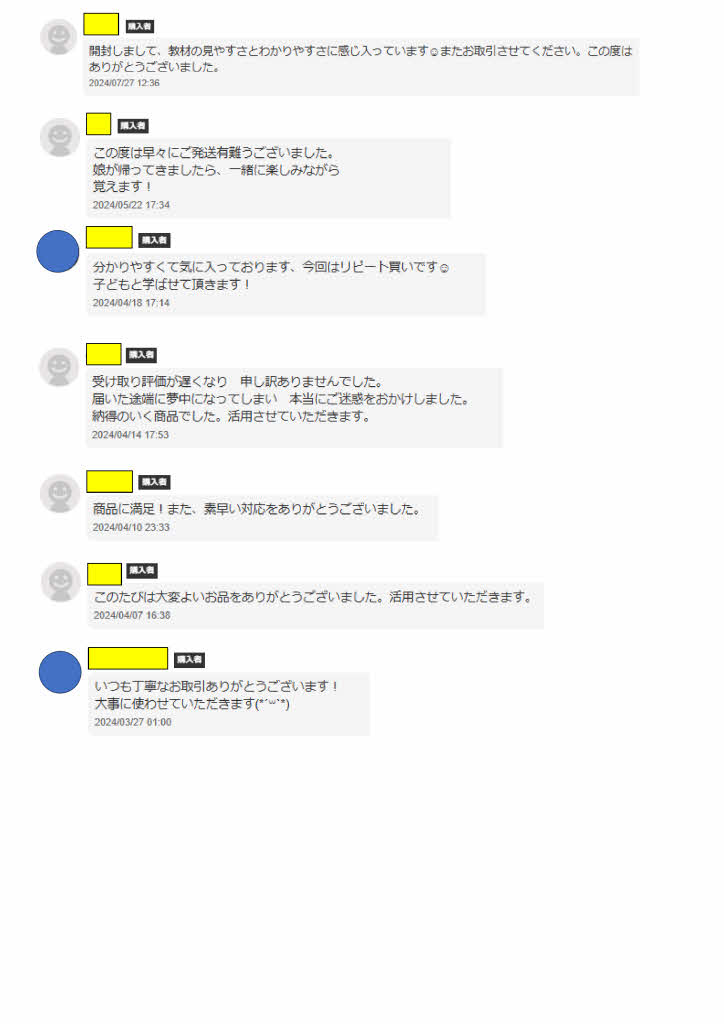Click the review text starting 開封しまして
Image resolution: width=724 pixels, height=1024 pixels.
point(360,59)
